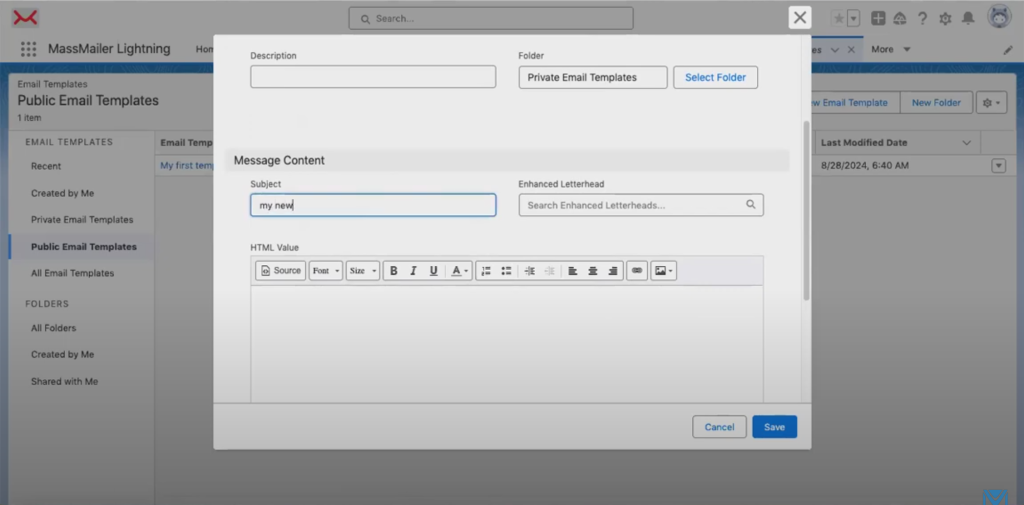Click the date 8/28/2024, 6:40 AM
Image resolution: width=1024 pixels, height=505 pixels.
(865, 165)
